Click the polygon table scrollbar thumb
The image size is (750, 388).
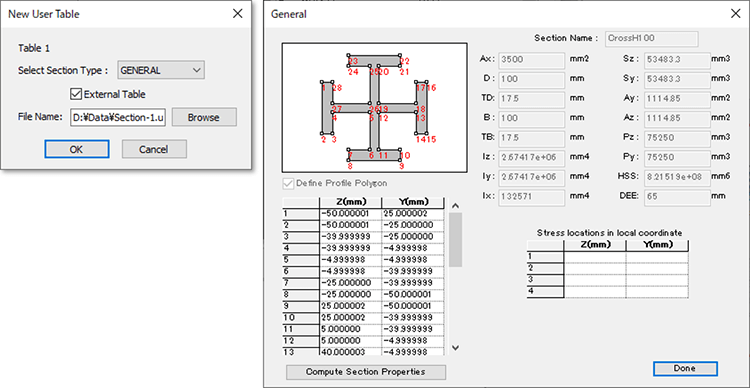click(456, 239)
